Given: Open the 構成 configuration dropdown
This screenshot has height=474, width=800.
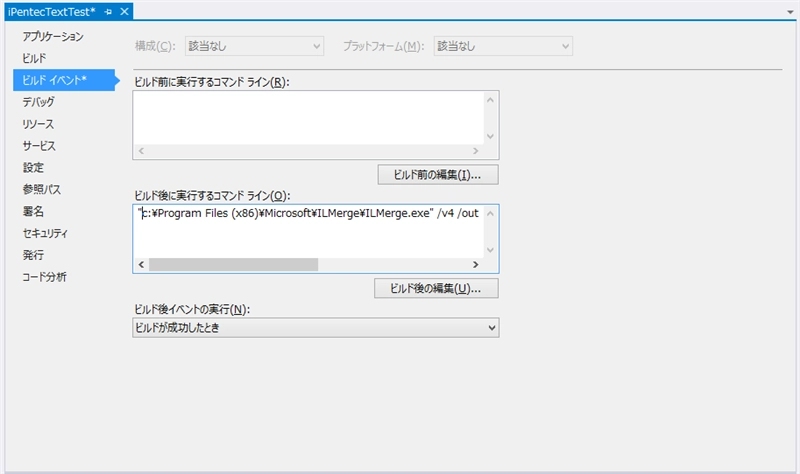Looking at the screenshot, I should pos(254,46).
